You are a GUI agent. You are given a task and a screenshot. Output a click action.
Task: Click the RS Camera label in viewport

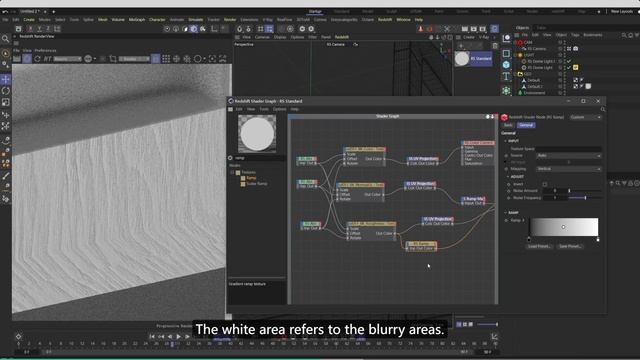pyautogui.click(x=336, y=44)
